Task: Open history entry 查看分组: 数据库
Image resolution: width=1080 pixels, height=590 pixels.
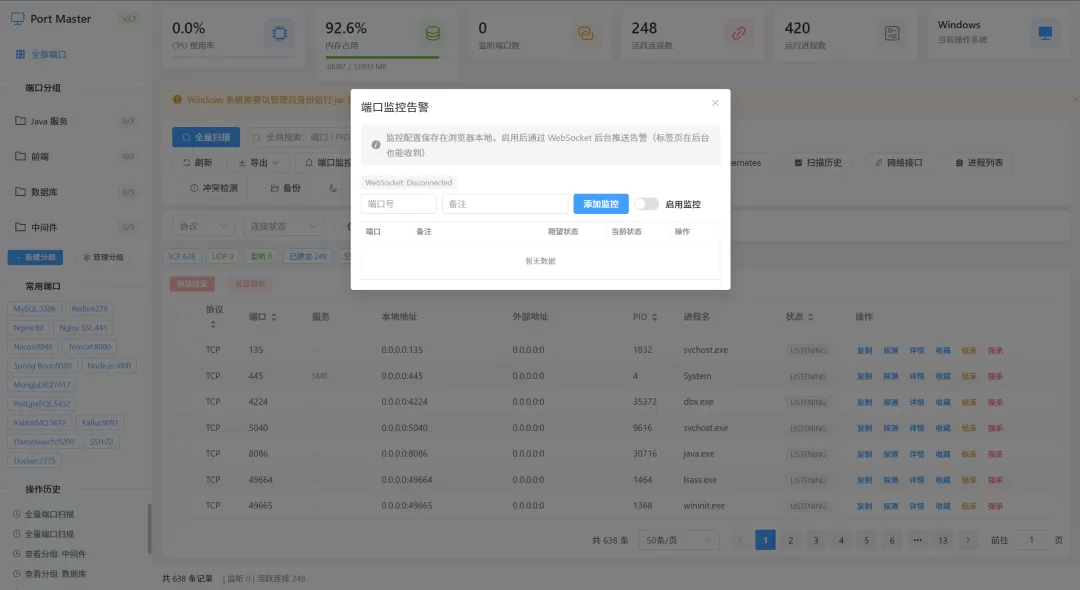Action: (x=55, y=573)
